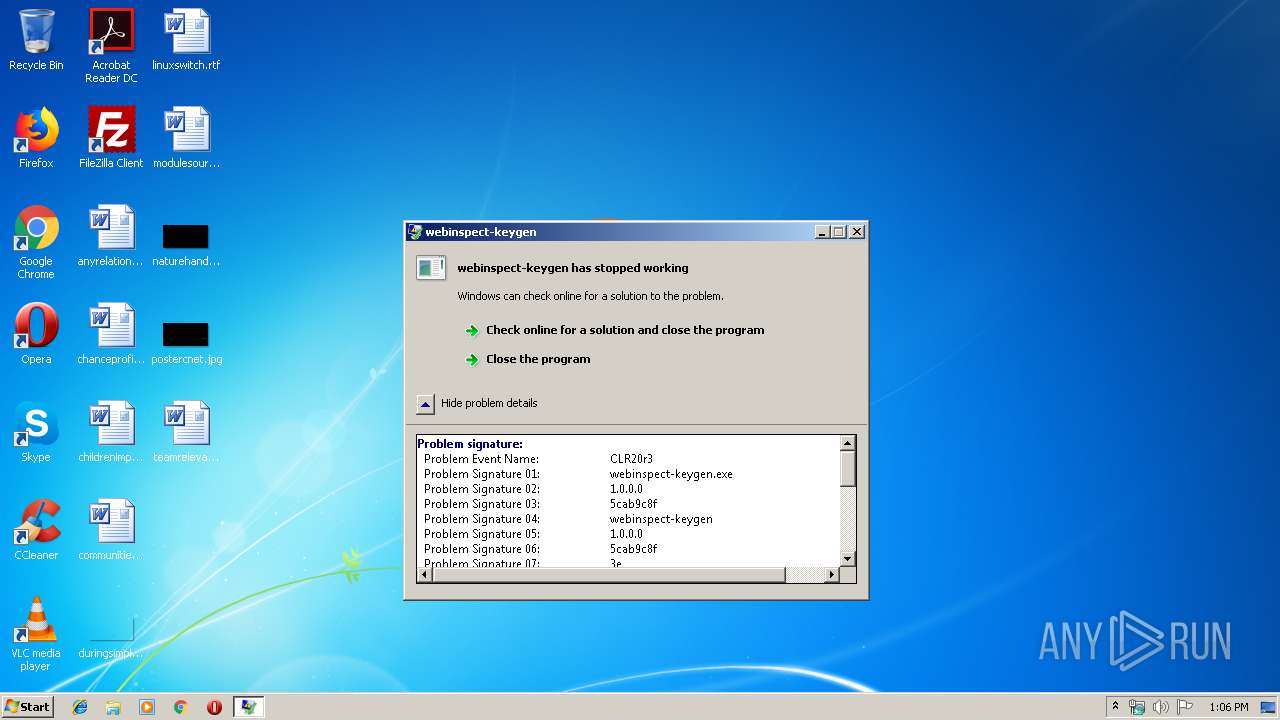This screenshot has height=720, width=1280.
Task: Select webinspect-keygen.exe signature value
Action: (671, 474)
